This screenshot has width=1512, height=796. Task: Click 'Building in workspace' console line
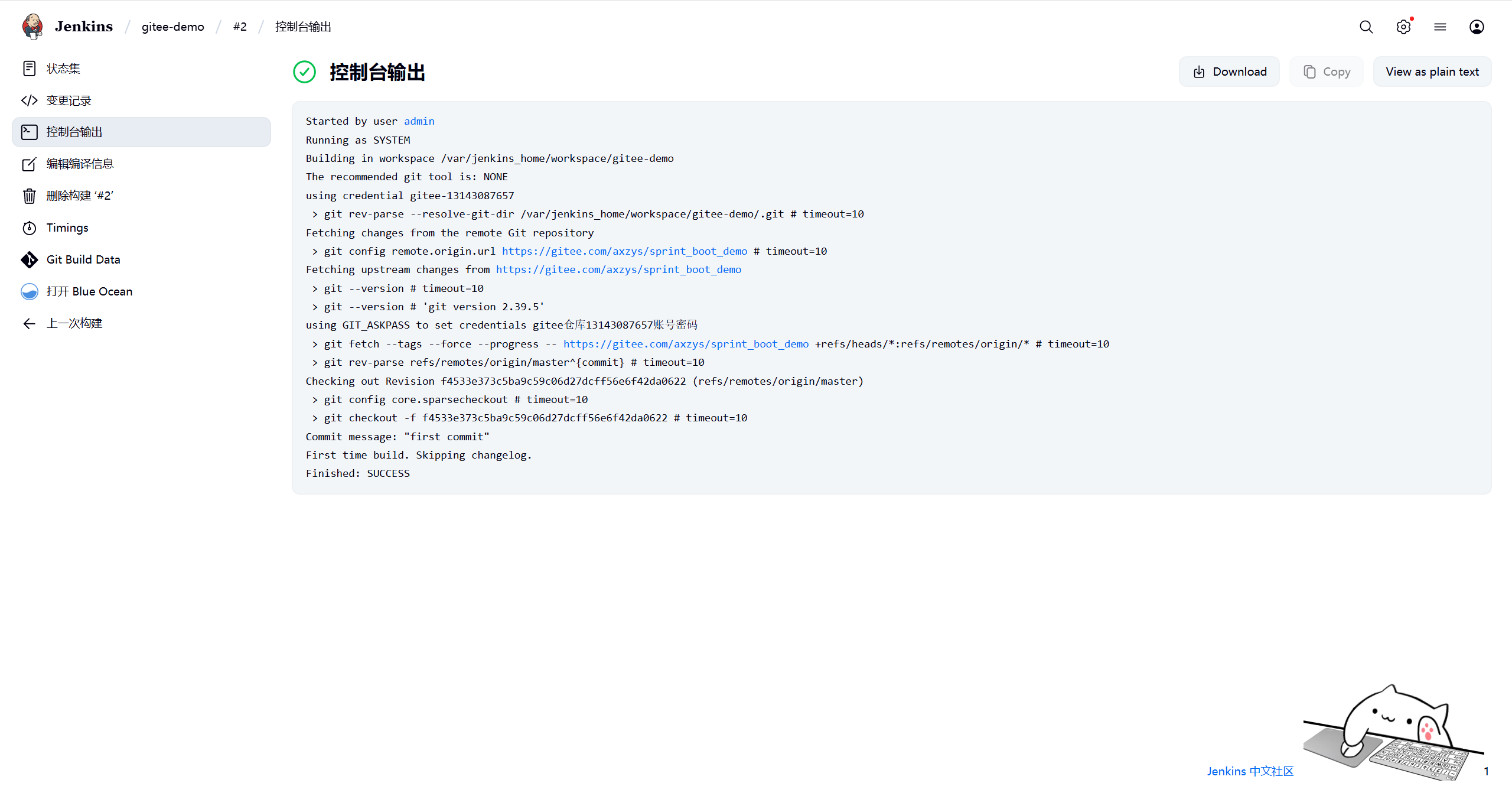(490, 158)
